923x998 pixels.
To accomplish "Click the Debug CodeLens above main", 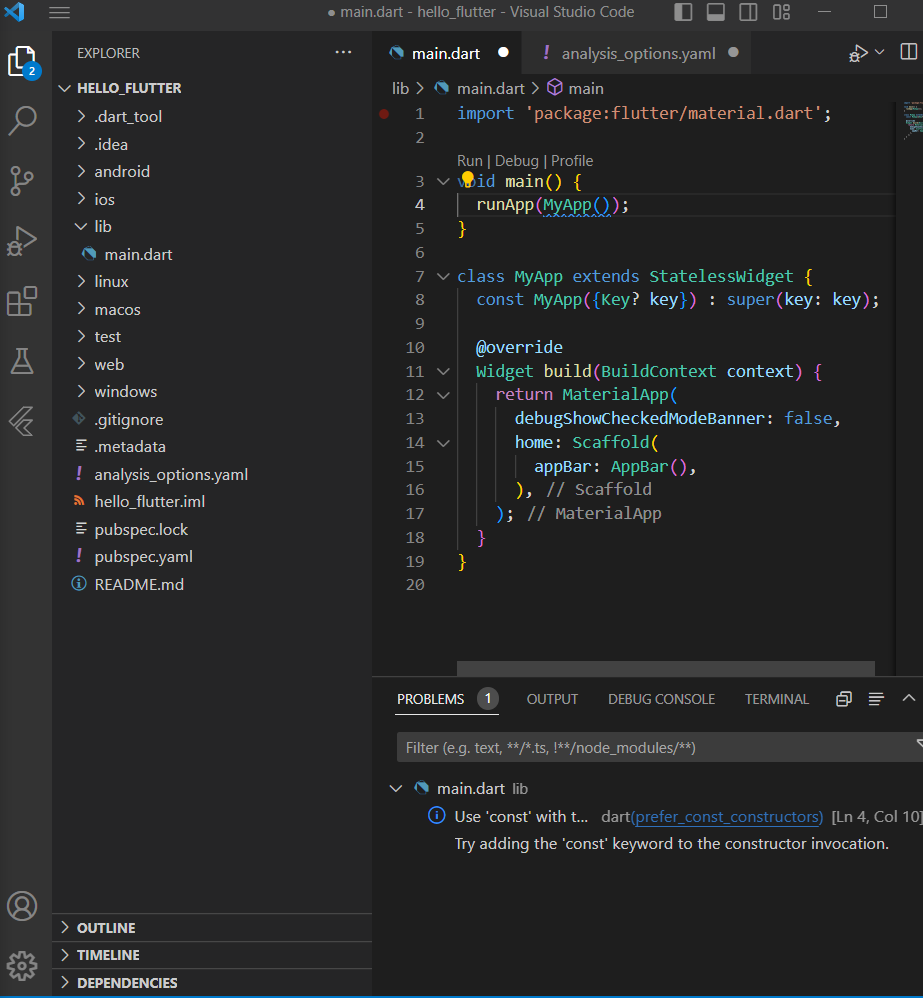I will pyautogui.click(x=517, y=161).
